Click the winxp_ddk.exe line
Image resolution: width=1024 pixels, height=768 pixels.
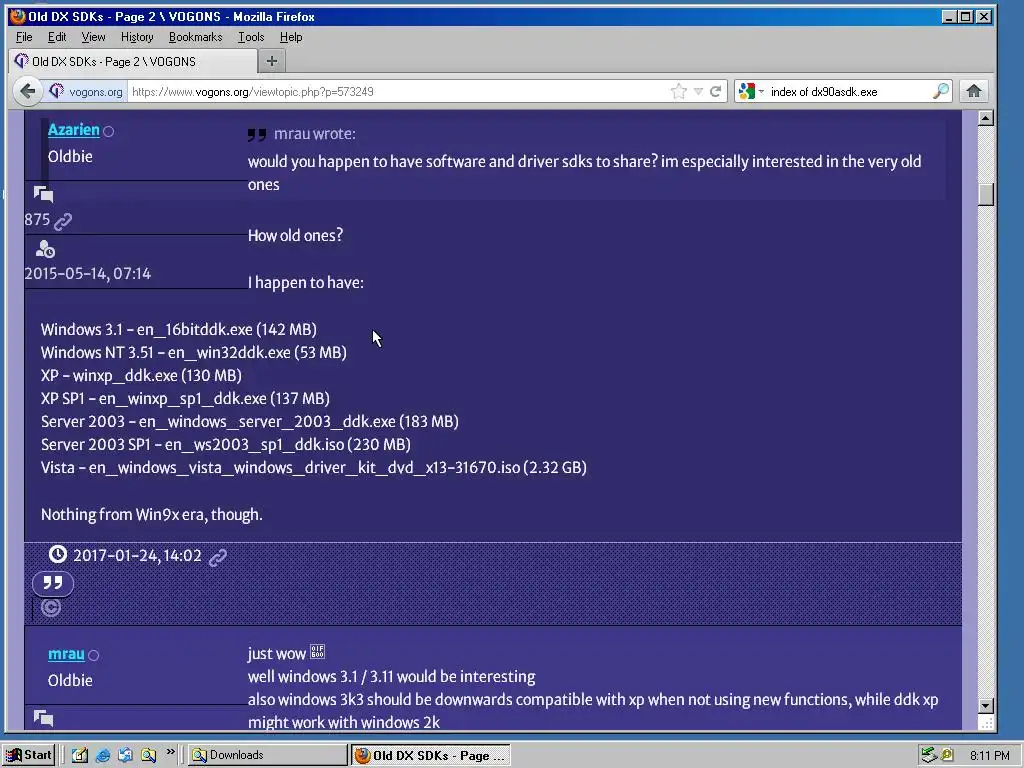click(141, 375)
